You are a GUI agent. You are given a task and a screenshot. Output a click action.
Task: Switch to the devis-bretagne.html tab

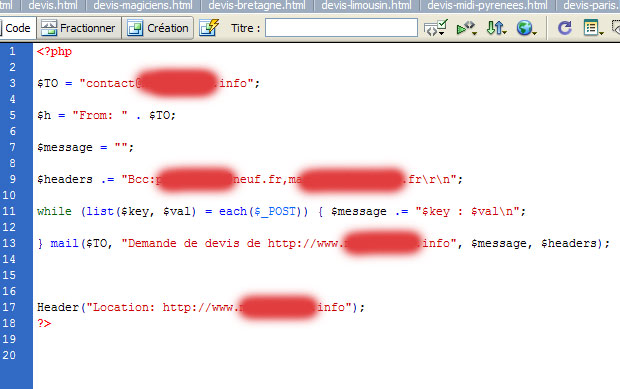[257, 6]
